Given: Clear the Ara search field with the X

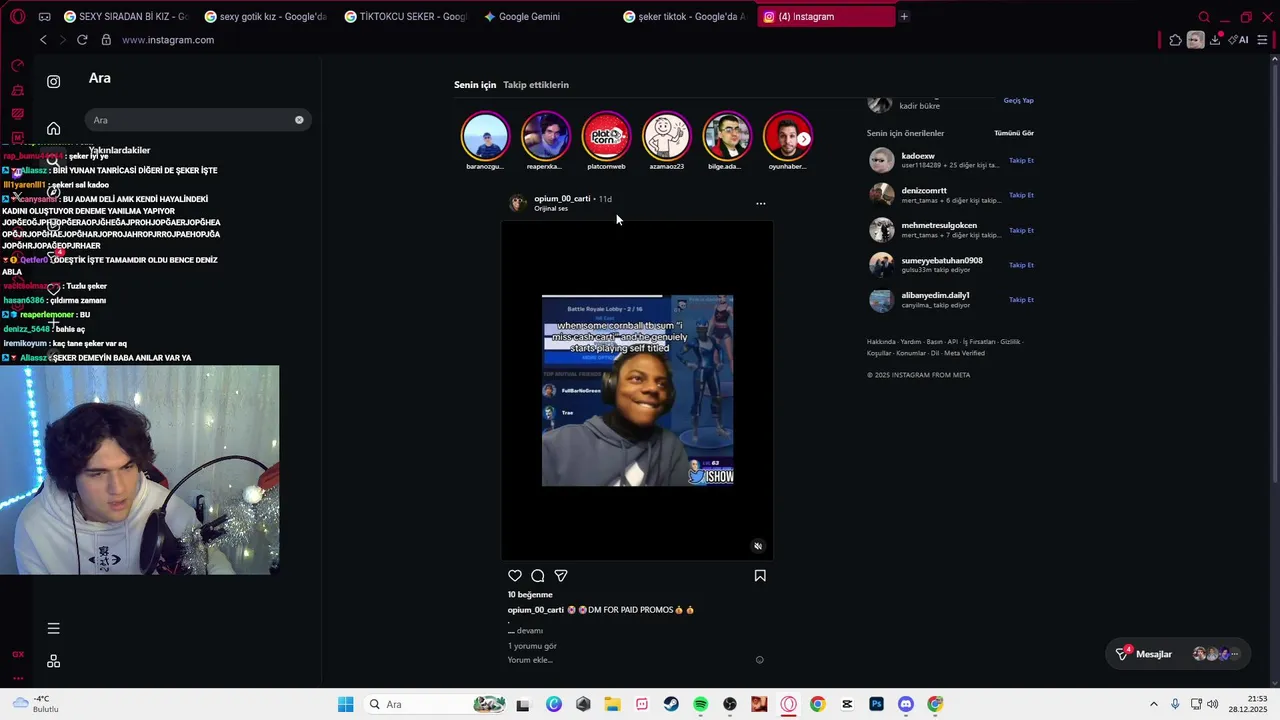Looking at the screenshot, I should click(299, 120).
